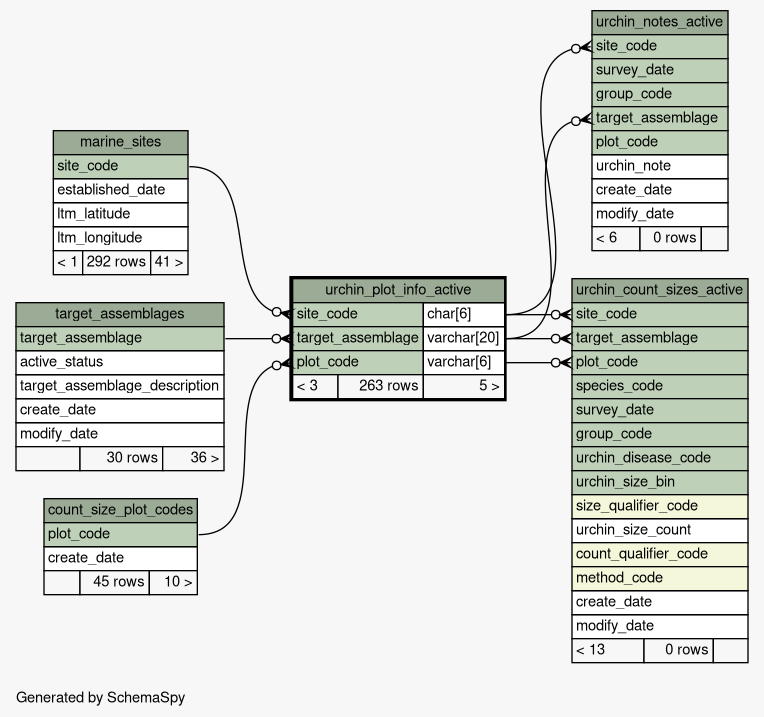
Task: Click the urchin_note column
Action: point(660,167)
